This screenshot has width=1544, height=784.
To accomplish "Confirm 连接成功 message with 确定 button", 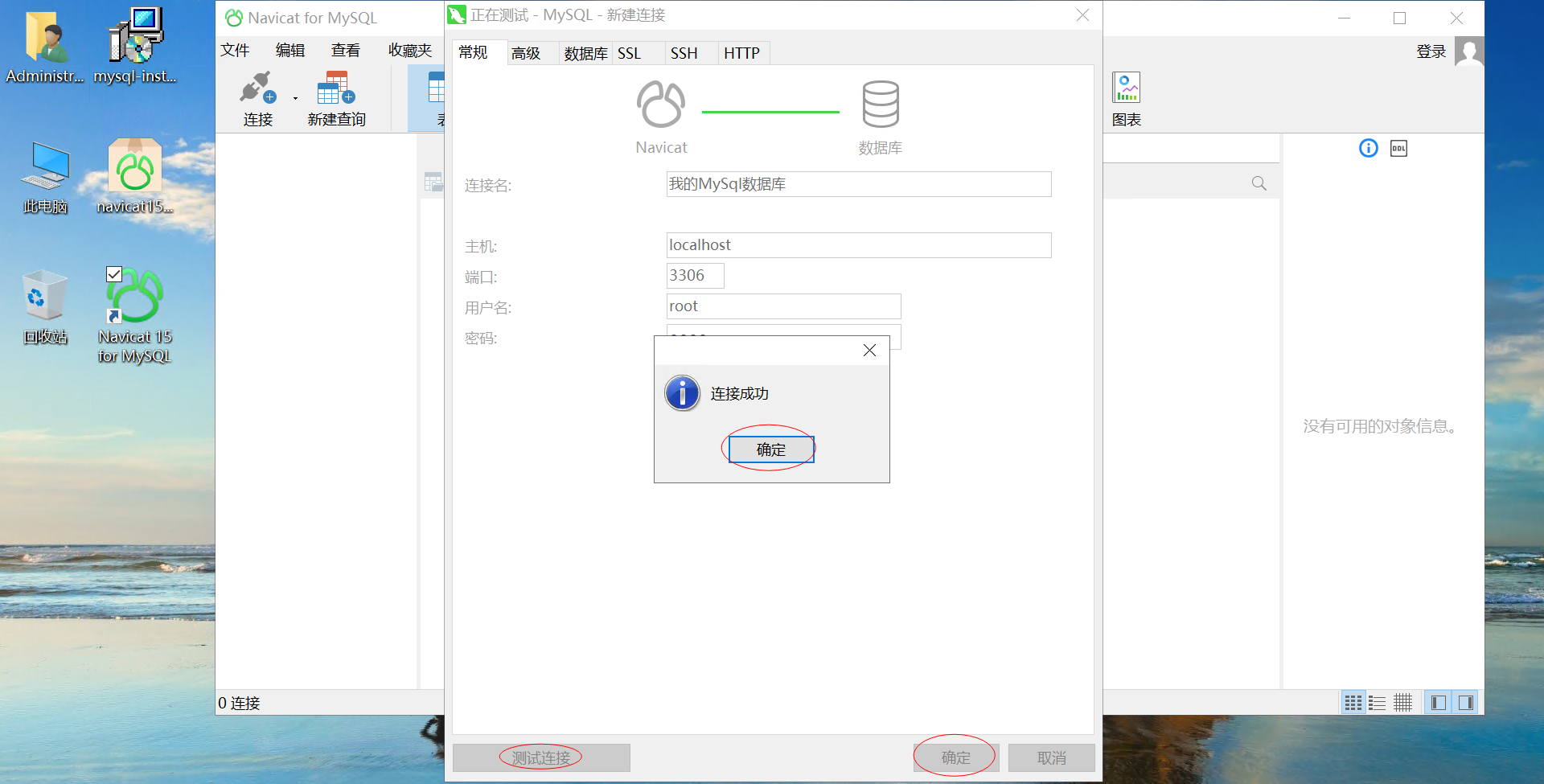I will tap(771, 449).
